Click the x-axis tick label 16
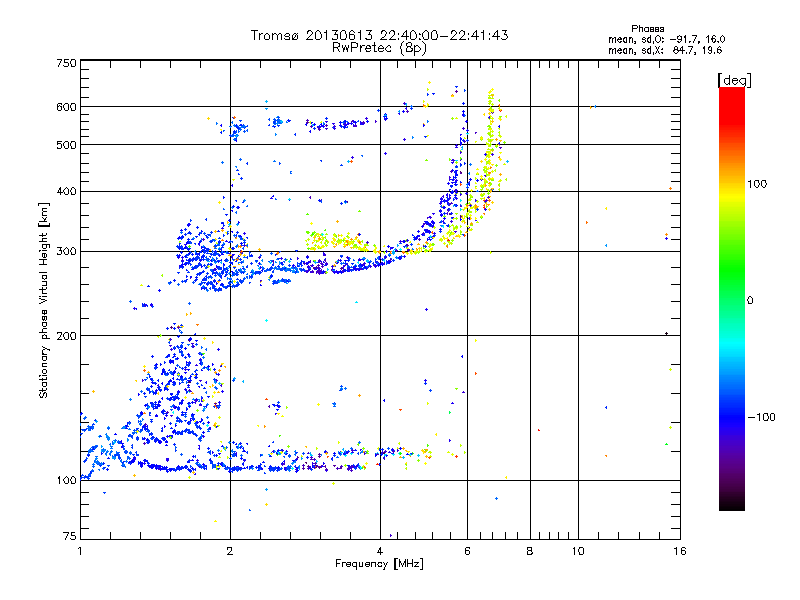This screenshot has height=600, width=800. tap(680, 551)
